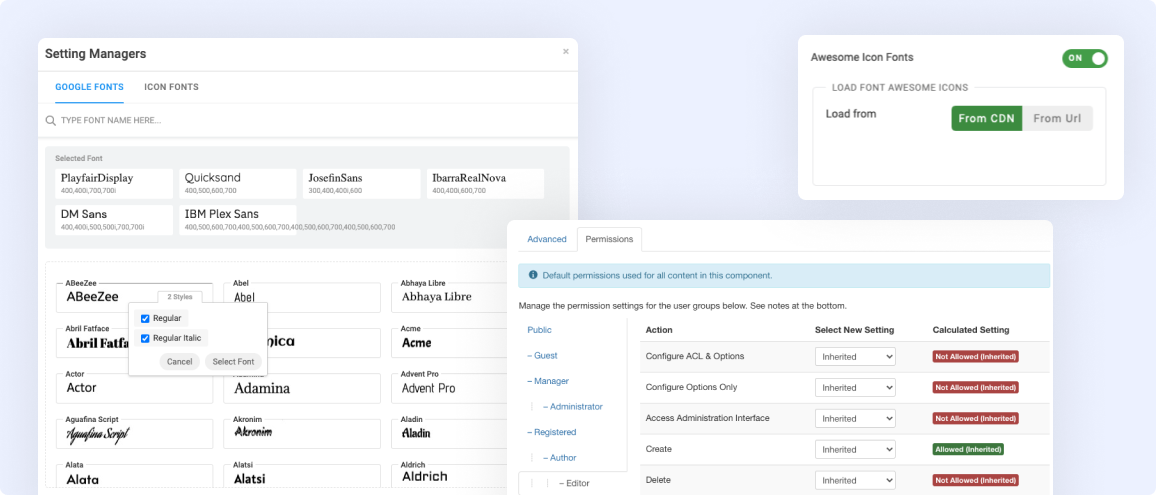Choose the Adamina font preview
1156x495 pixels.
click(x=302, y=388)
